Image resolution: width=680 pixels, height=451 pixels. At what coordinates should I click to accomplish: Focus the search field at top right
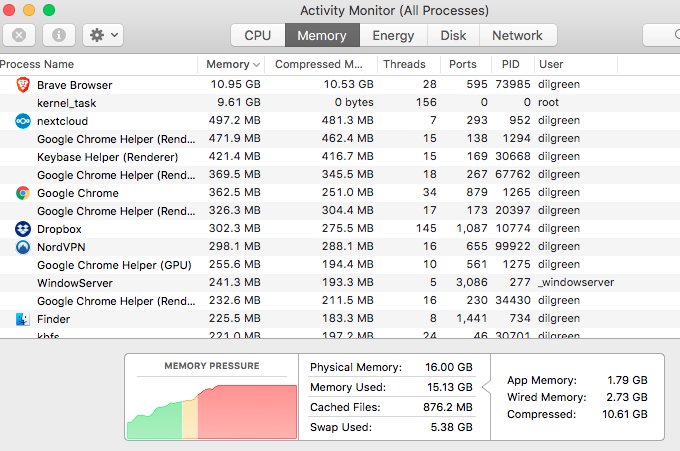[661, 35]
